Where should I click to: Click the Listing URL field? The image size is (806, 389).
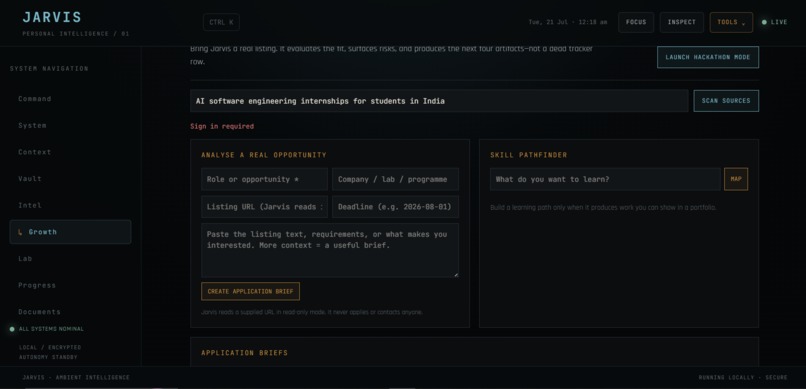tap(264, 207)
